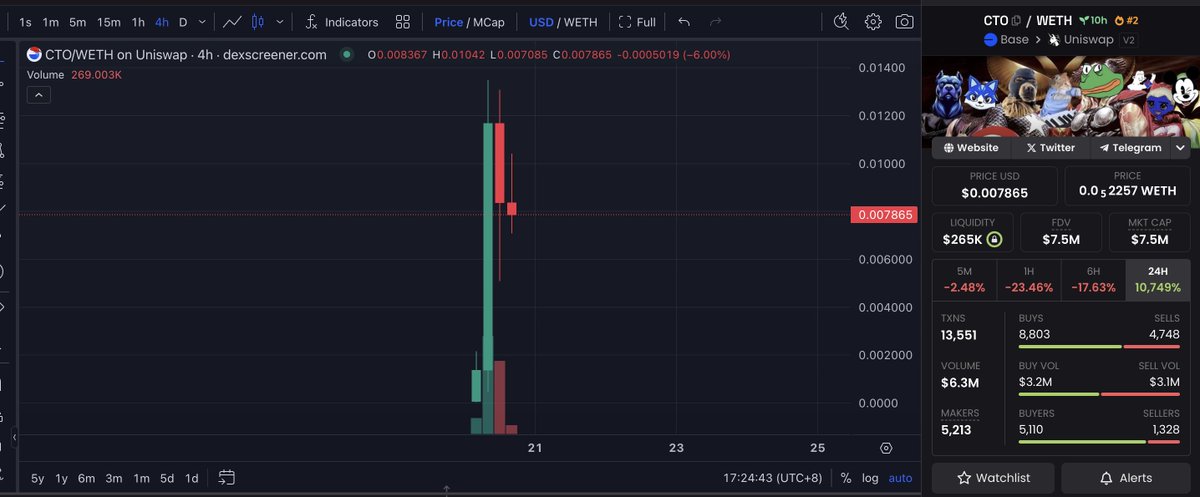The height and width of the screenshot is (497, 1200).
Task: Click the quick search lightning icon
Action: [x=841, y=22]
